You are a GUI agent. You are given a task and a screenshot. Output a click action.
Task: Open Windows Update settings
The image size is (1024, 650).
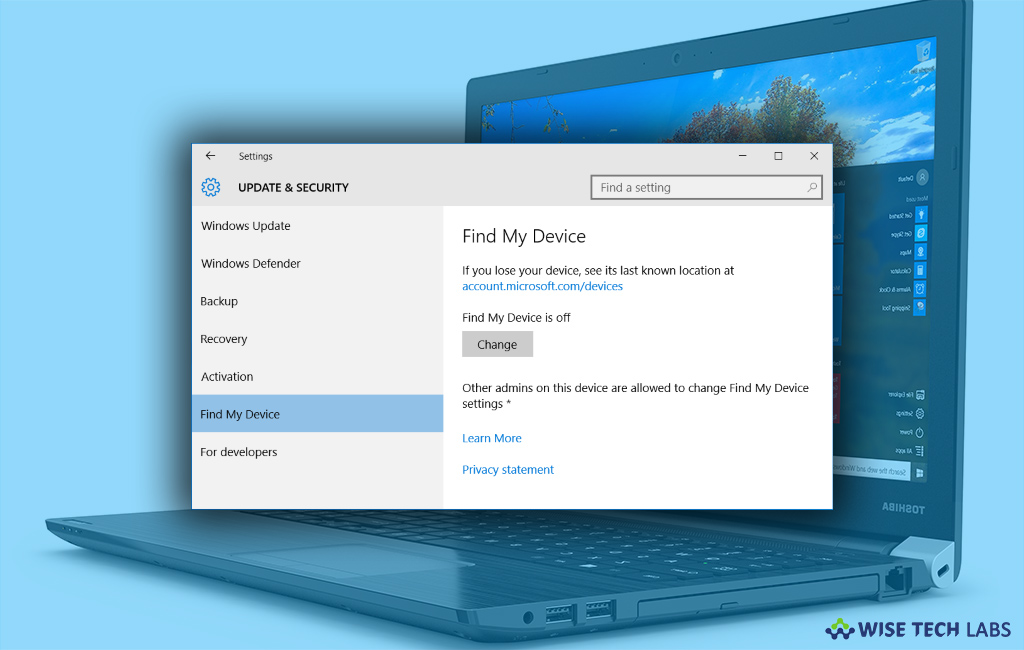tap(317, 226)
